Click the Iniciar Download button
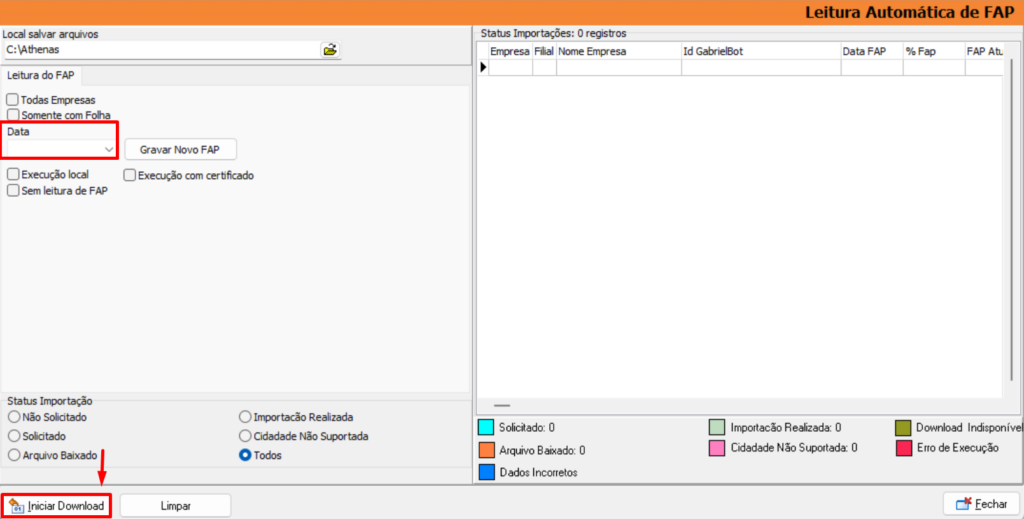1024x519 pixels. pyautogui.click(x=56, y=506)
